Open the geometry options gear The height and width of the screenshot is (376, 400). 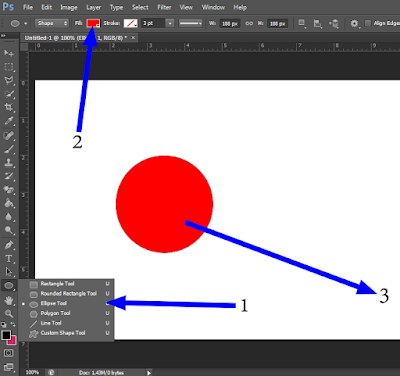click(x=354, y=24)
